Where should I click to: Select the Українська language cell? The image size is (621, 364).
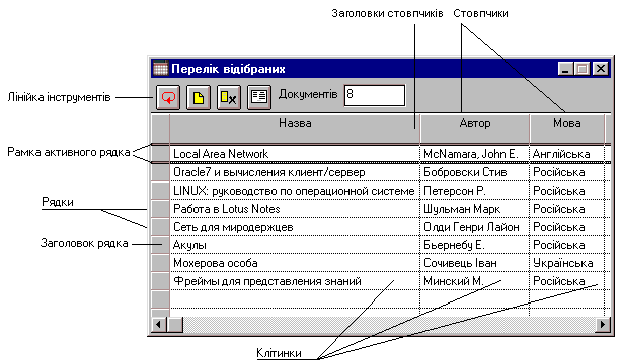567,263
